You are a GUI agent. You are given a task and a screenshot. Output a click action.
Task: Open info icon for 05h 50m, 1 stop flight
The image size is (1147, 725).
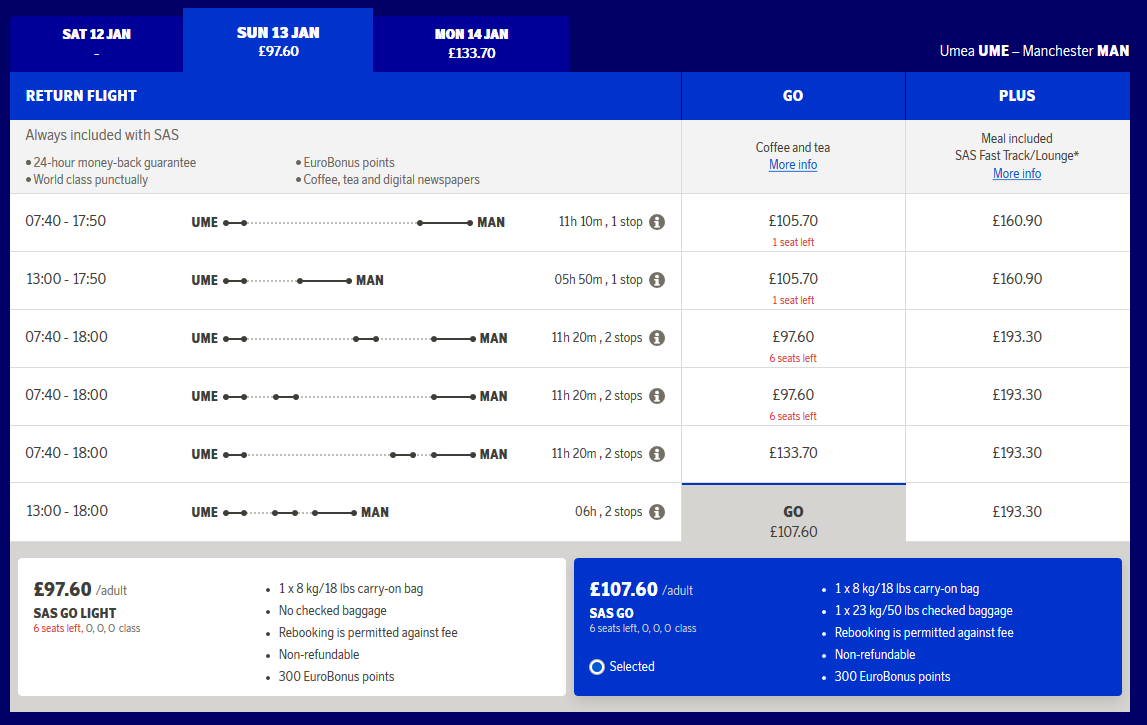657,279
